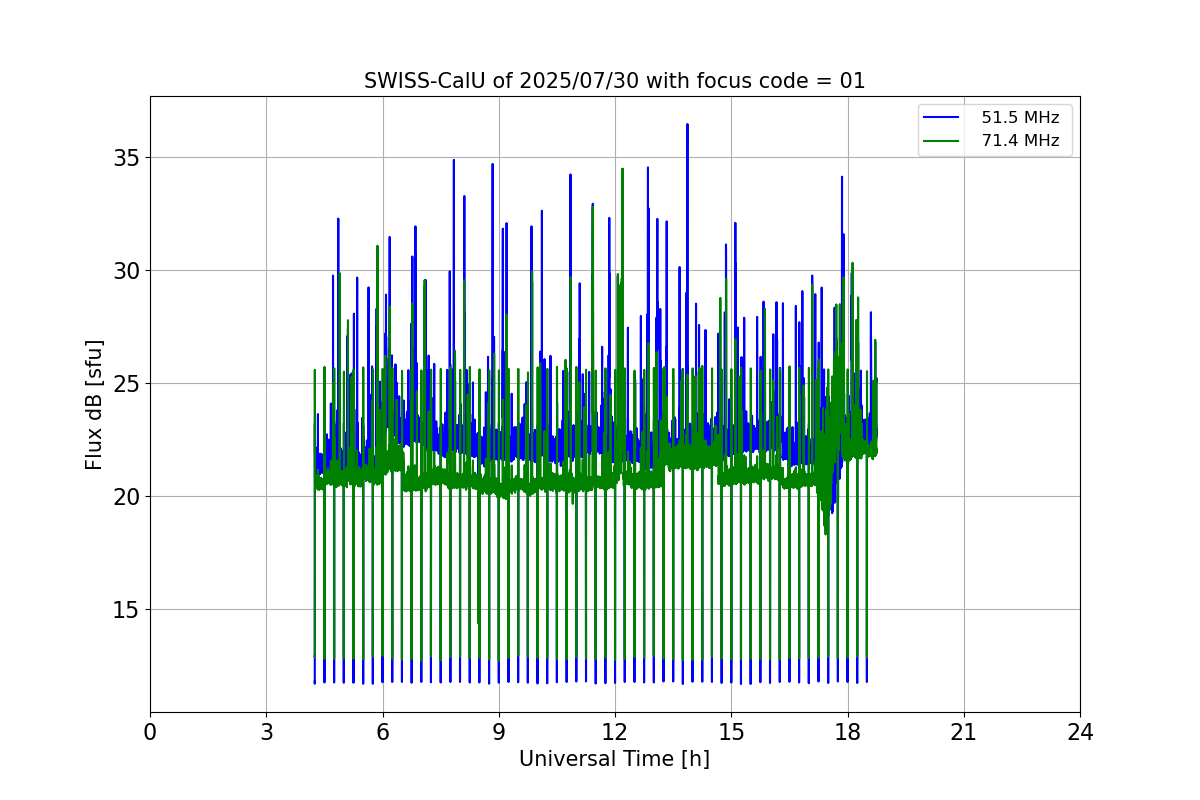Select the 71.4 MHz legend label
The image size is (1200, 800).
pos(1020,141)
